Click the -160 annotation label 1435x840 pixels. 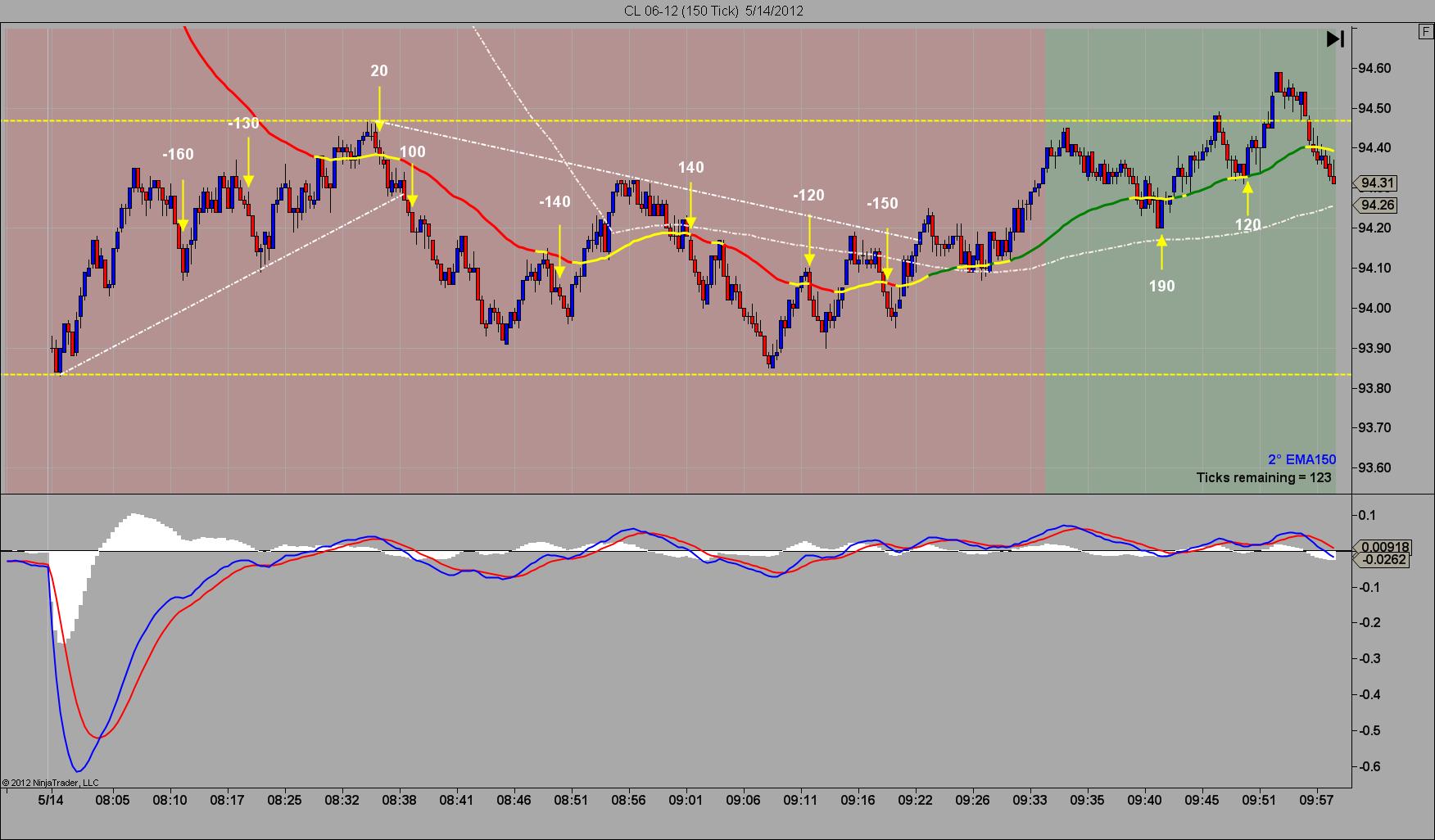(179, 154)
